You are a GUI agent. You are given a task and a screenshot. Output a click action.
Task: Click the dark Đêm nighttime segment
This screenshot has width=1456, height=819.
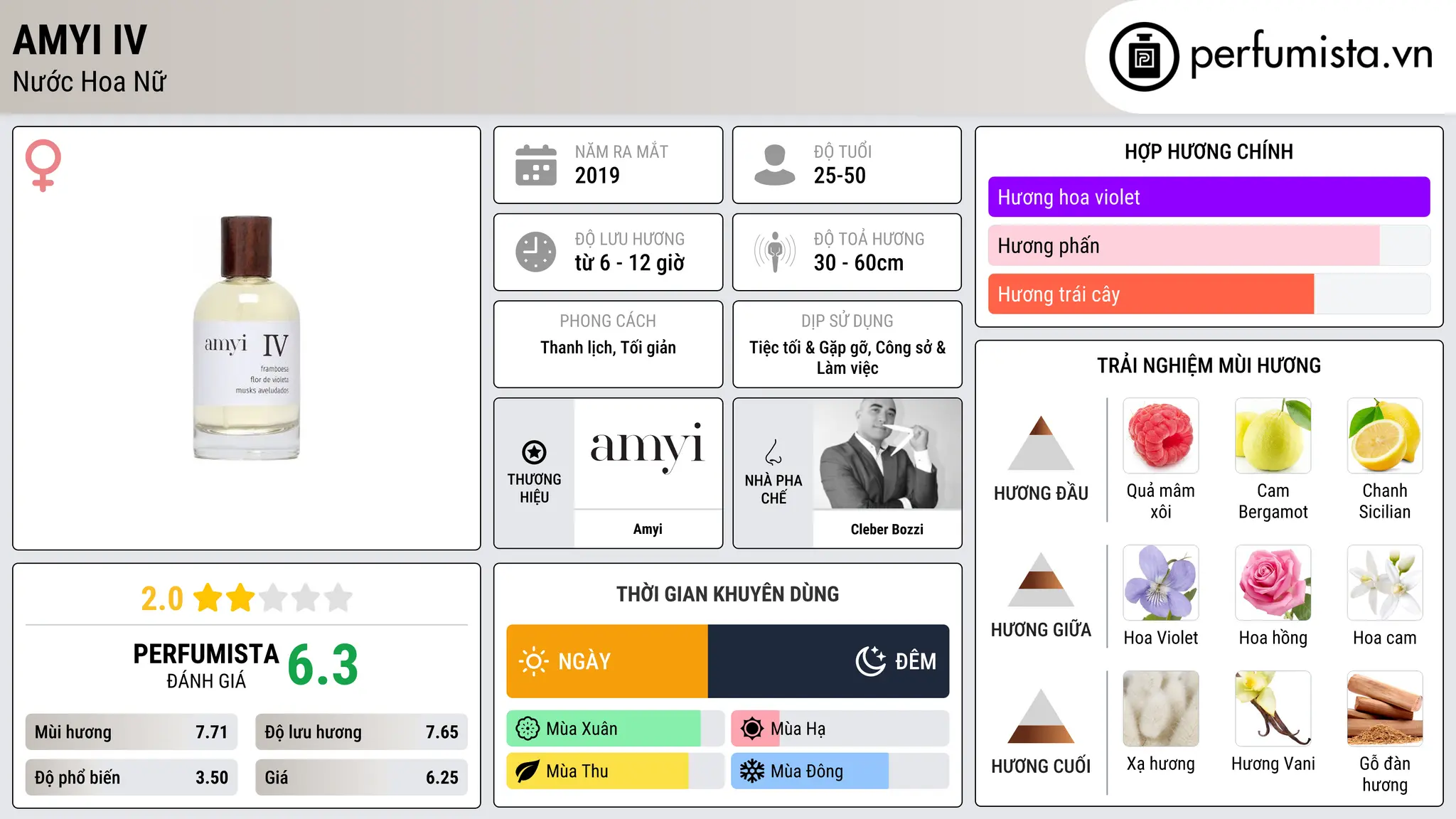point(828,661)
